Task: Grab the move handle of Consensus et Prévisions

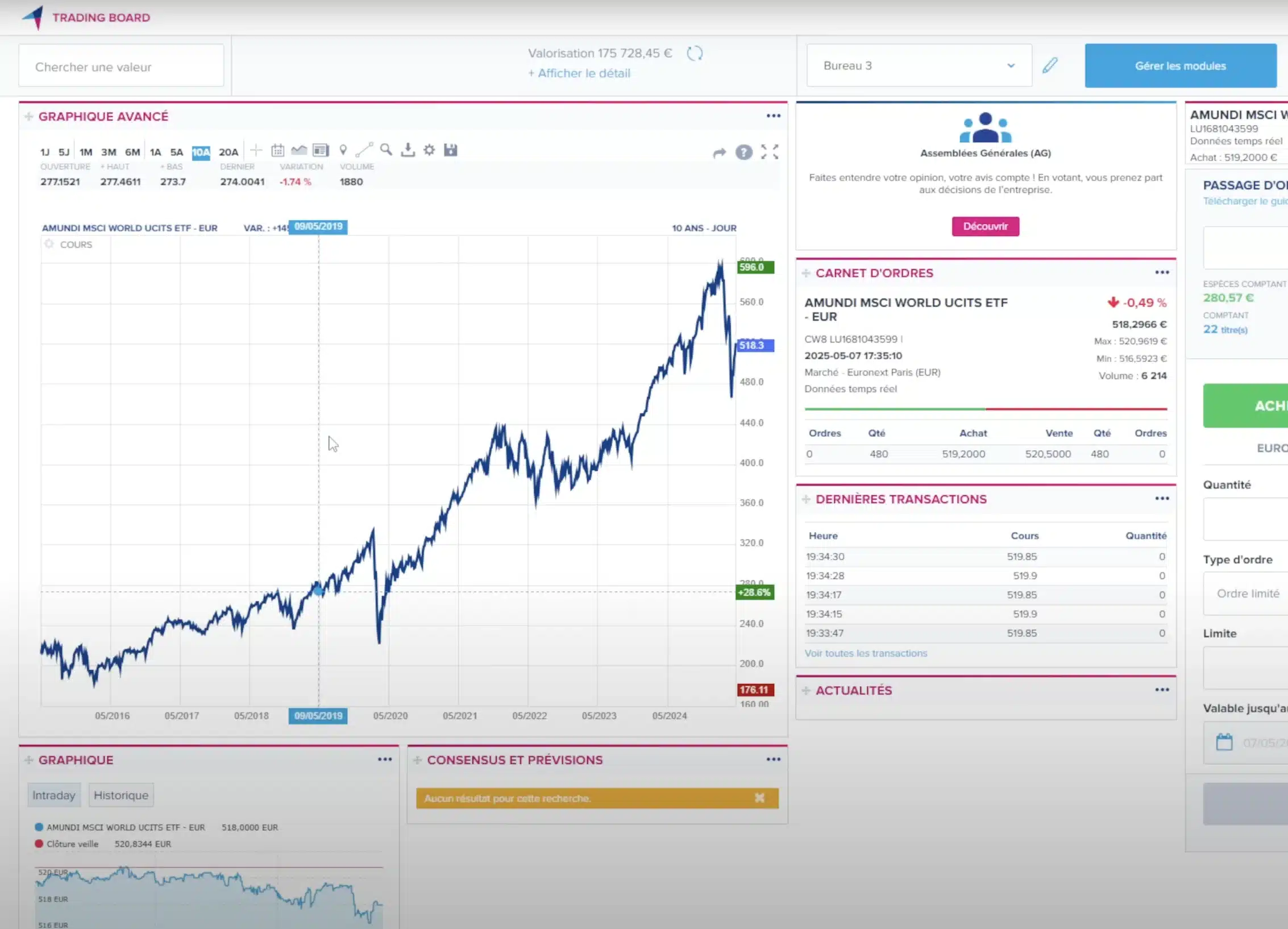Action: click(417, 760)
